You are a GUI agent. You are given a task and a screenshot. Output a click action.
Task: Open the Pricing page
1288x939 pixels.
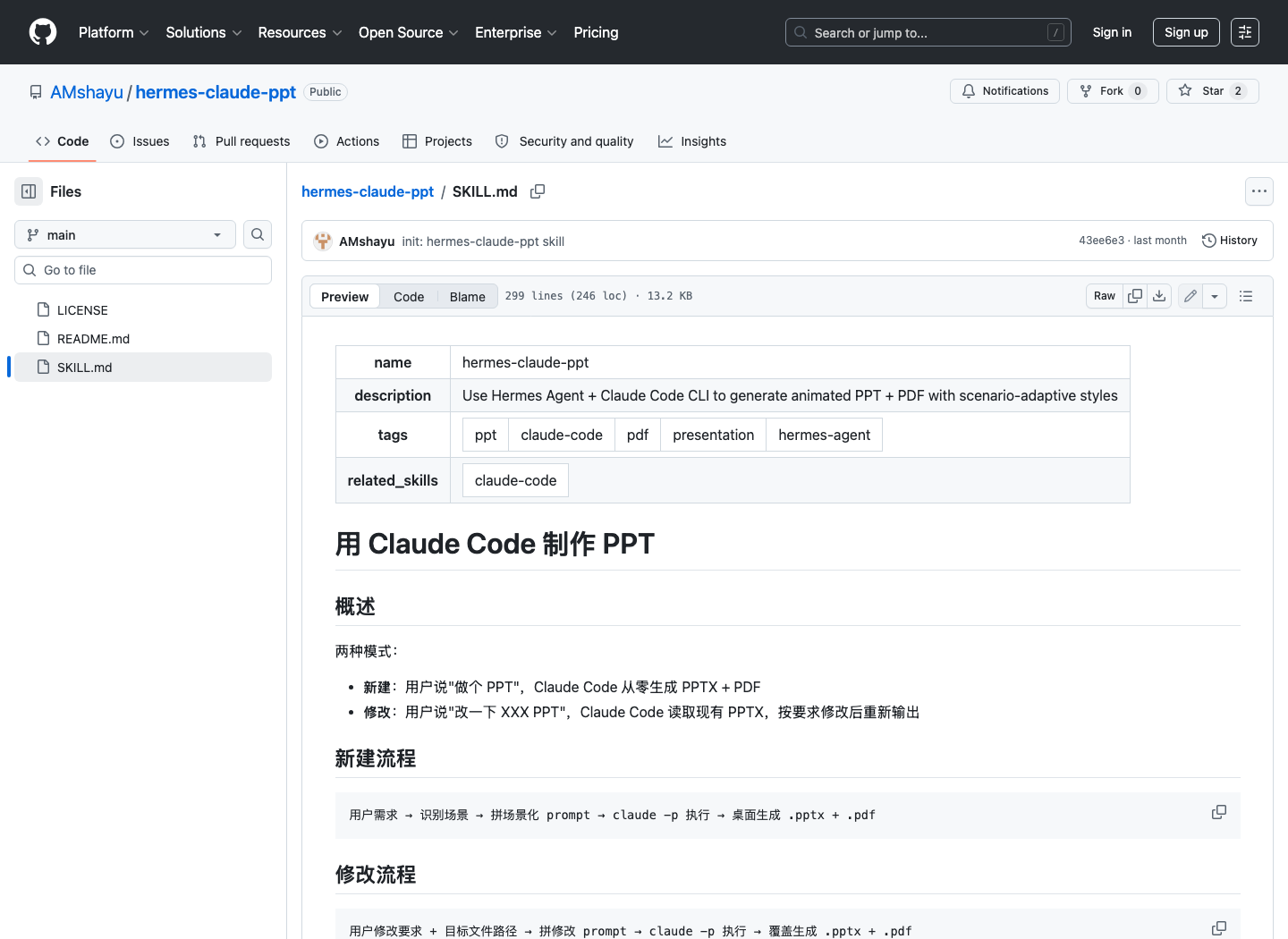(596, 32)
